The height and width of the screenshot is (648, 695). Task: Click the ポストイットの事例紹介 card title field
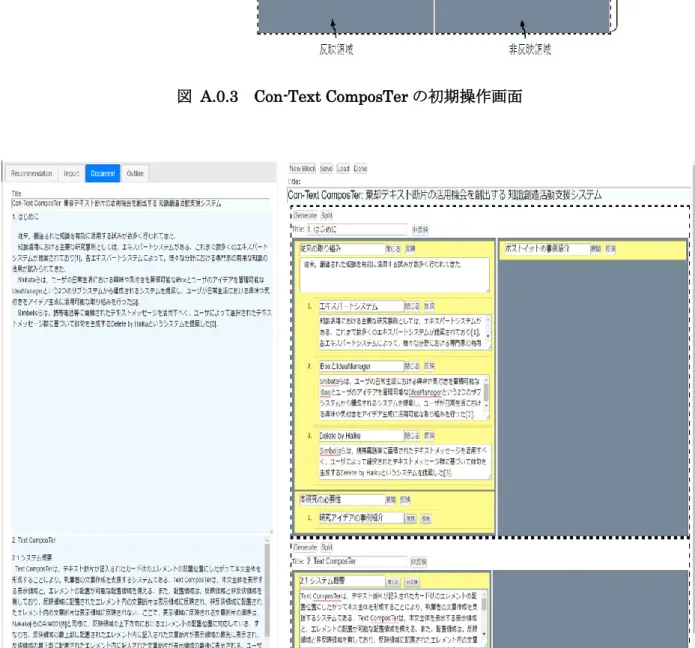coord(547,249)
